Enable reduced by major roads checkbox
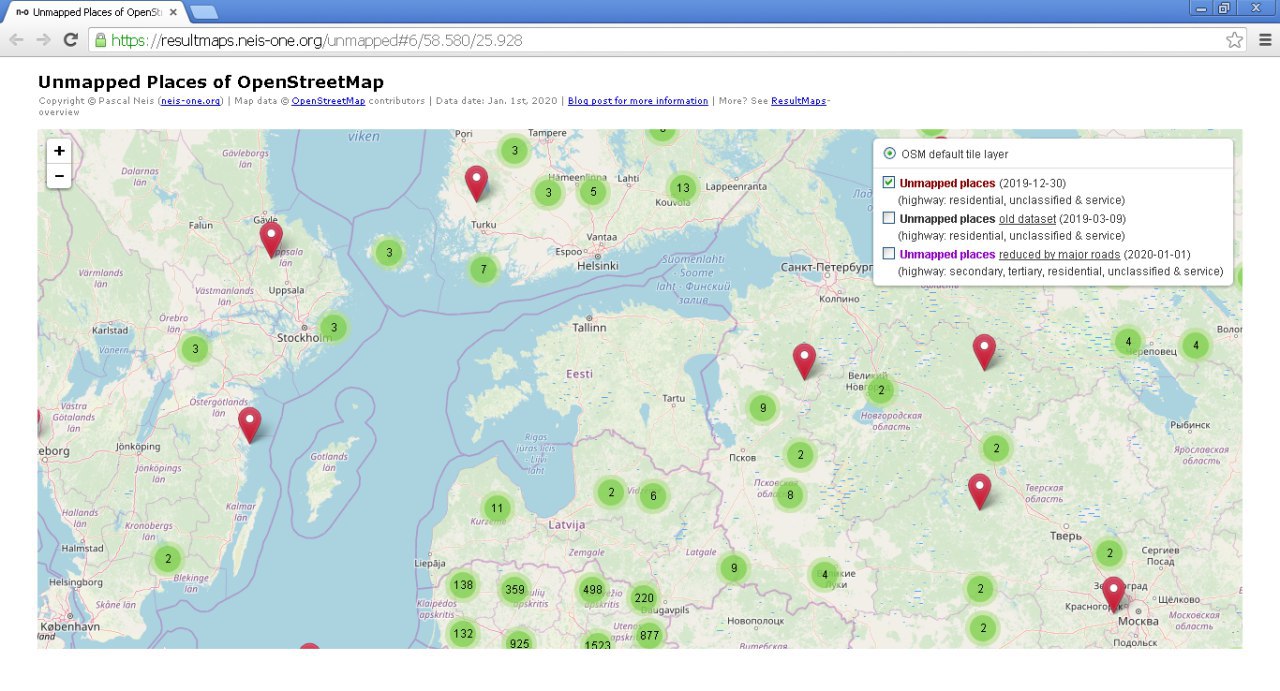Image resolution: width=1280 pixels, height=691 pixels. tap(889, 254)
